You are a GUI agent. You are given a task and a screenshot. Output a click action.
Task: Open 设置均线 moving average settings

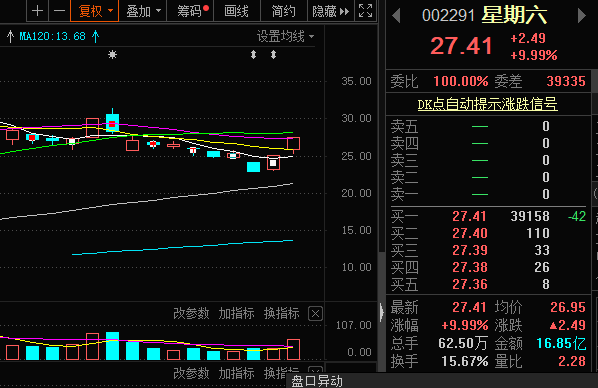tap(285, 36)
